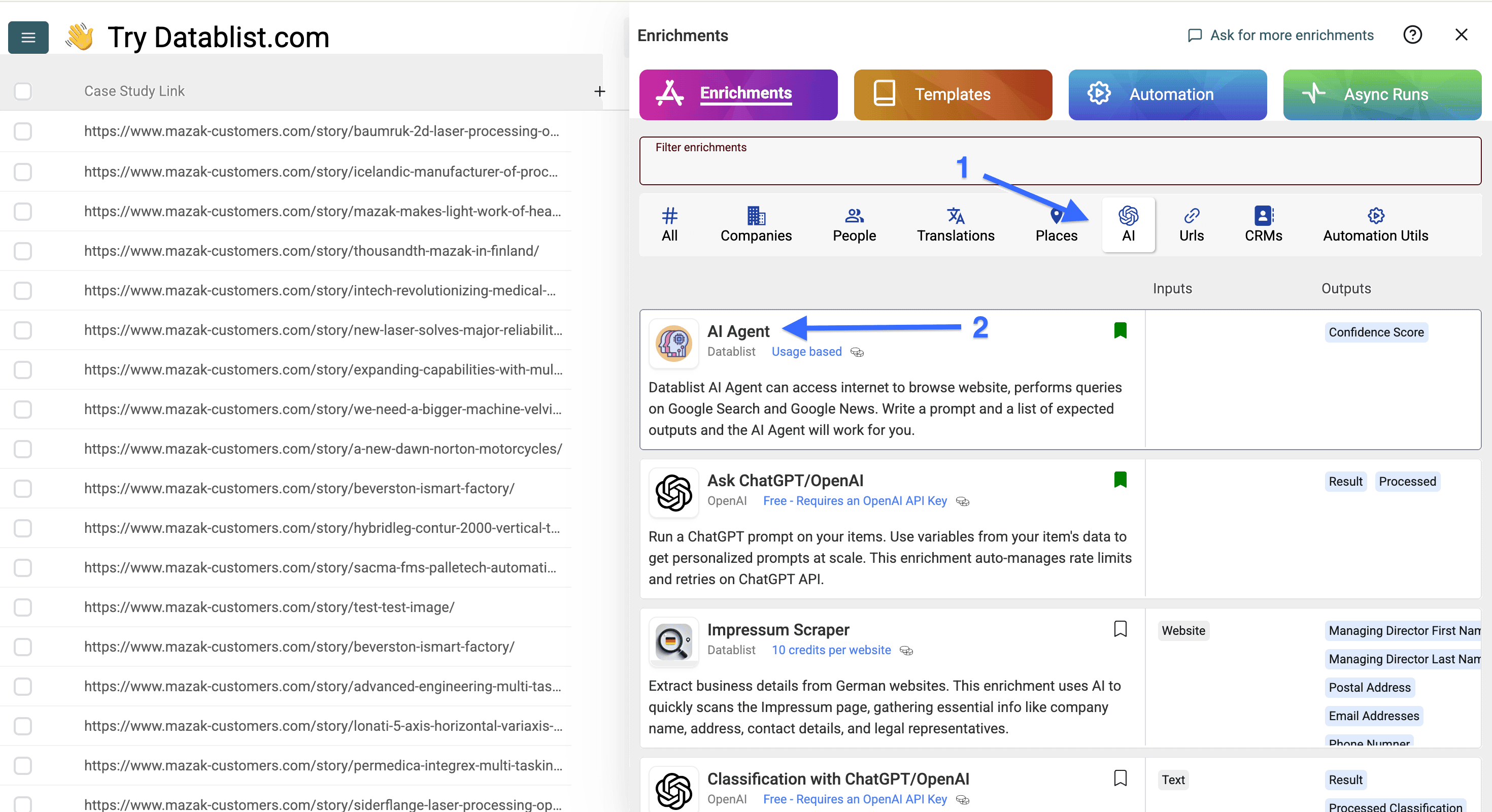Image resolution: width=1492 pixels, height=812 pixels.
Task: Open the hamburger menu
Action: coord(28,37)
